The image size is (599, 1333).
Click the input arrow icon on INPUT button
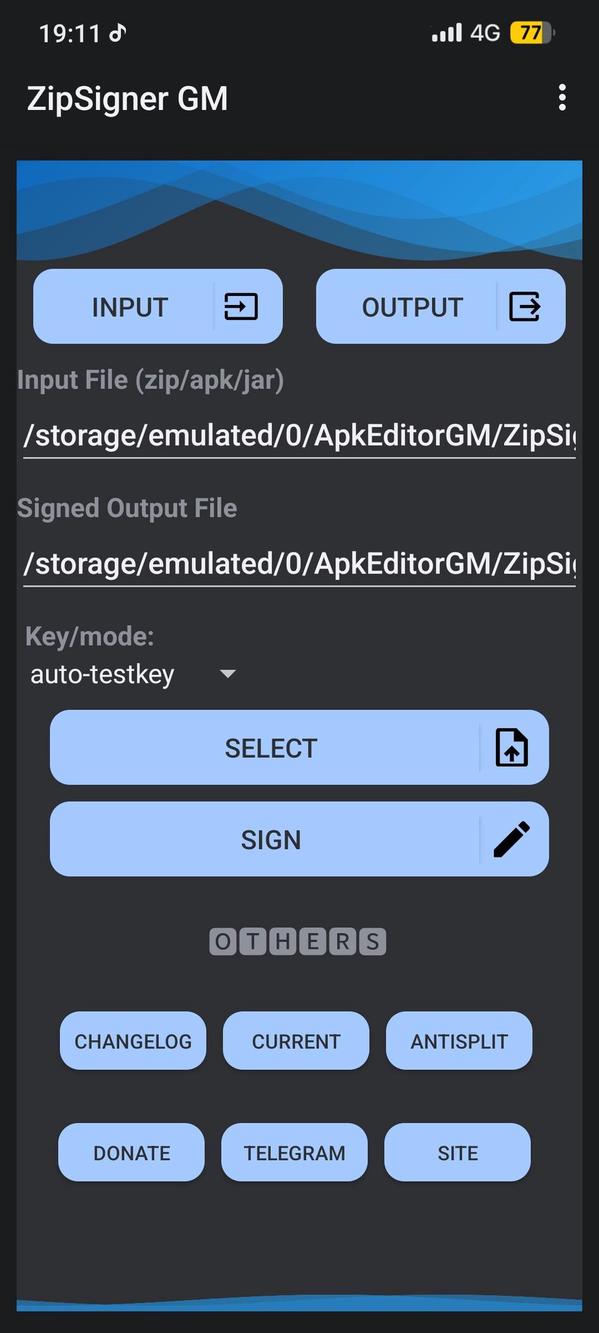(241, 306)
